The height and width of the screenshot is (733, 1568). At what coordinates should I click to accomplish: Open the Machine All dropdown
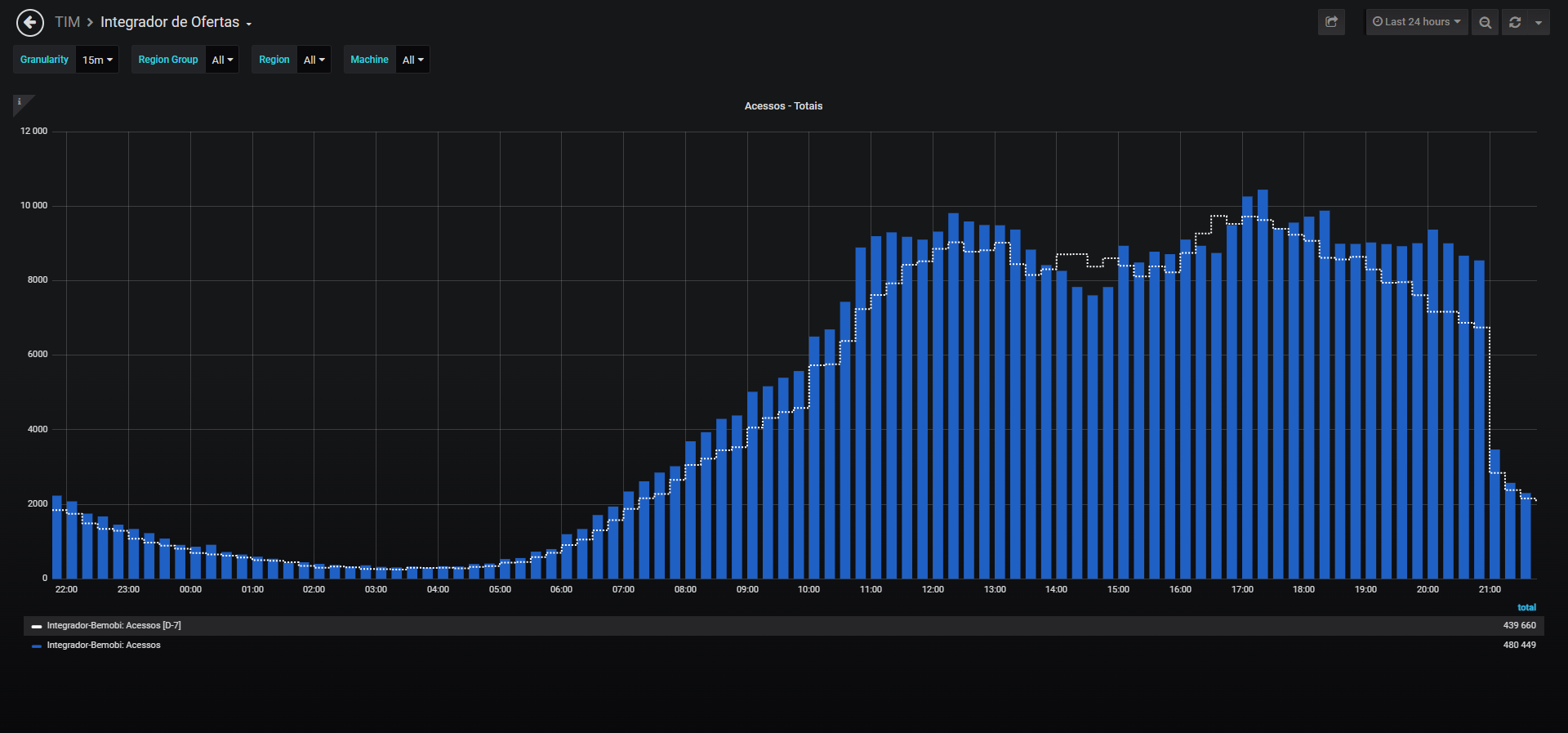tap(413, 60)
